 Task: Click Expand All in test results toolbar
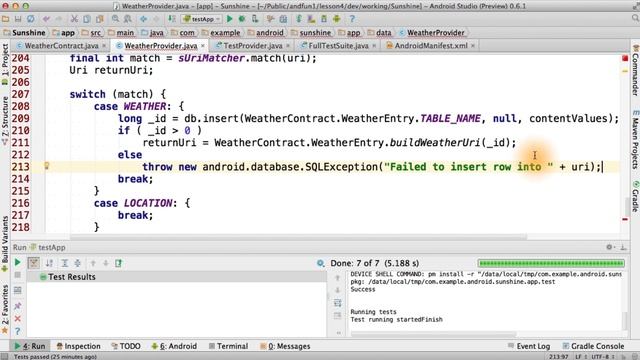(x=64, y=263)
